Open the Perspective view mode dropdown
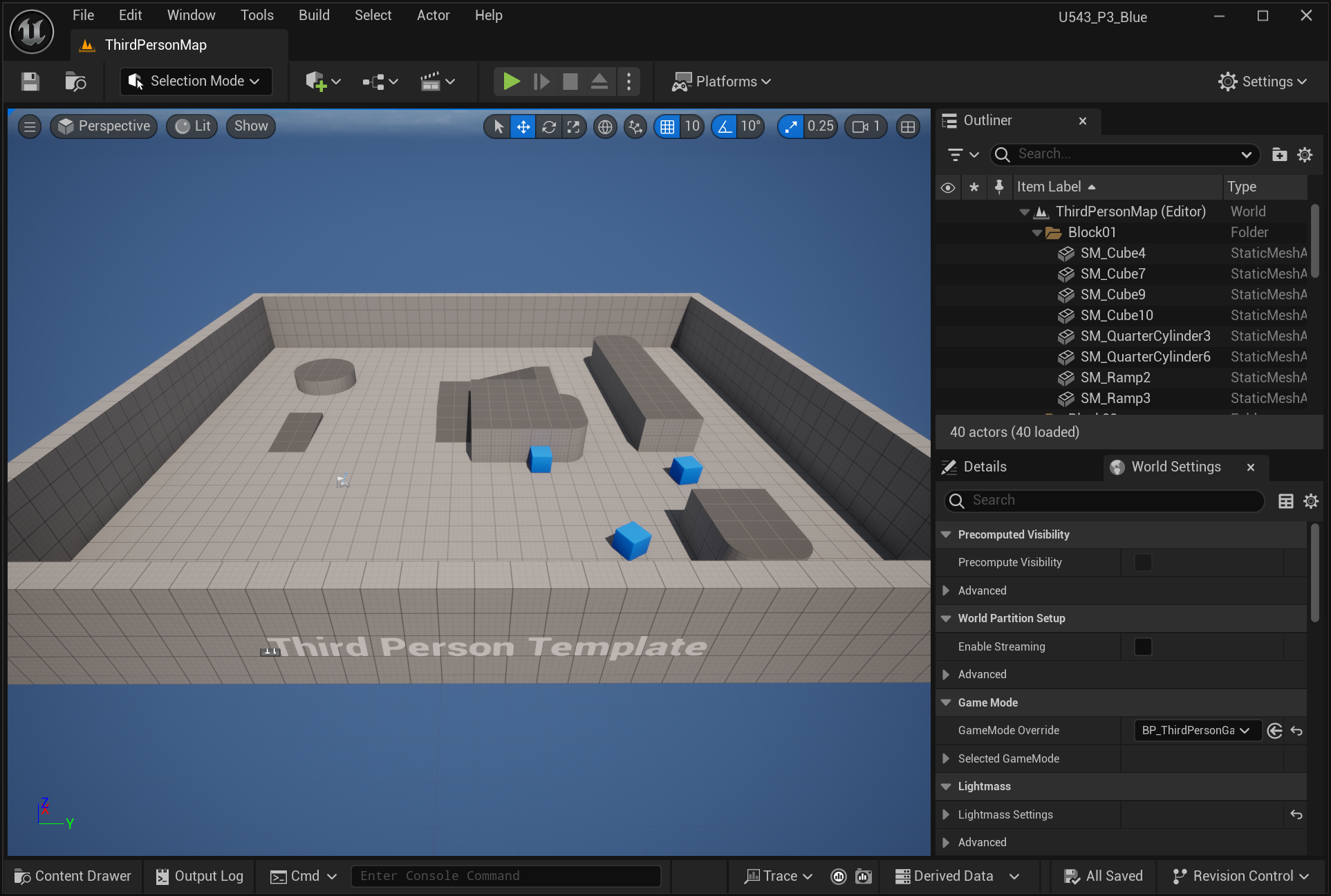Screen dimensions: 1331x896 point(104,127)
